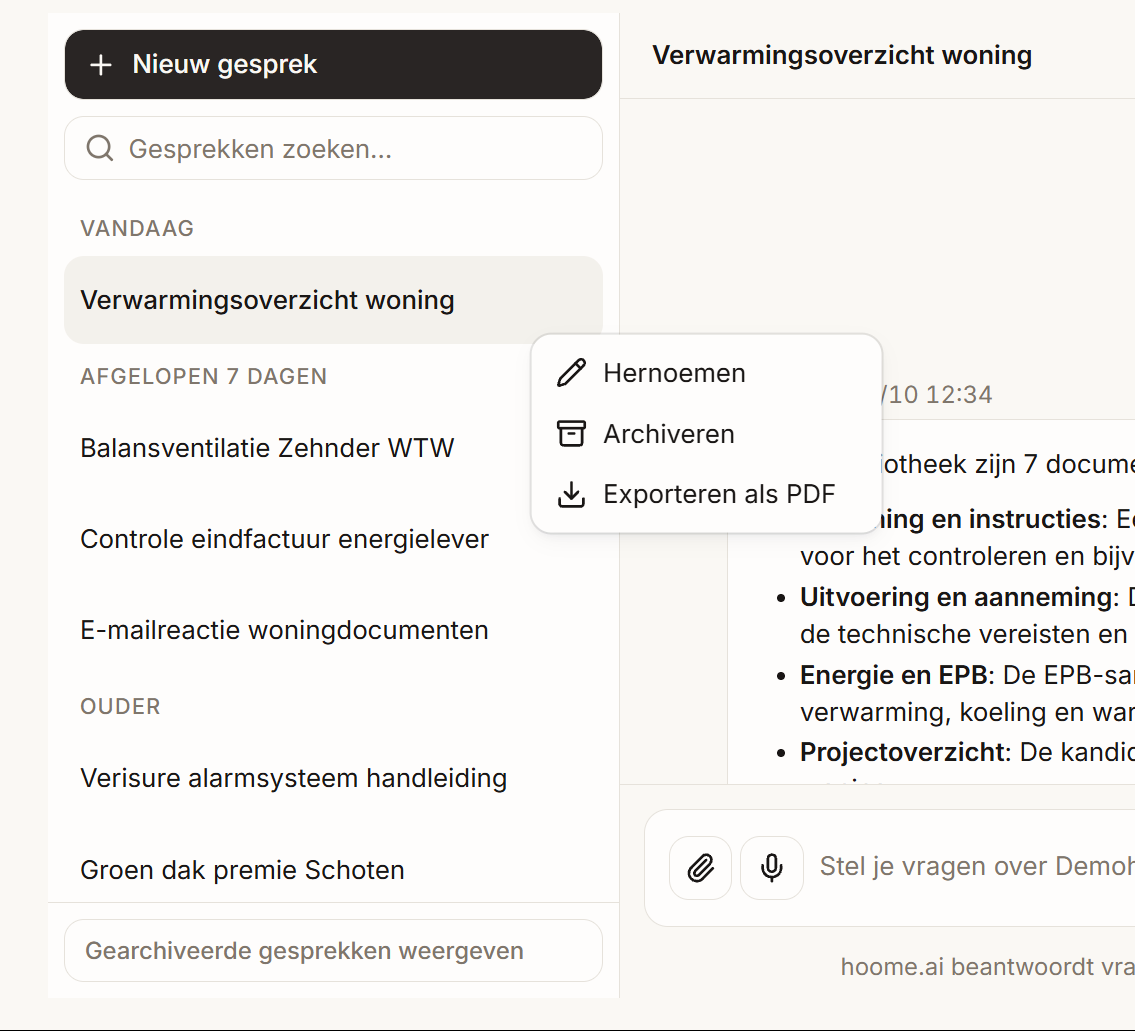Activate the microphone voice input button

pos(772,867)
